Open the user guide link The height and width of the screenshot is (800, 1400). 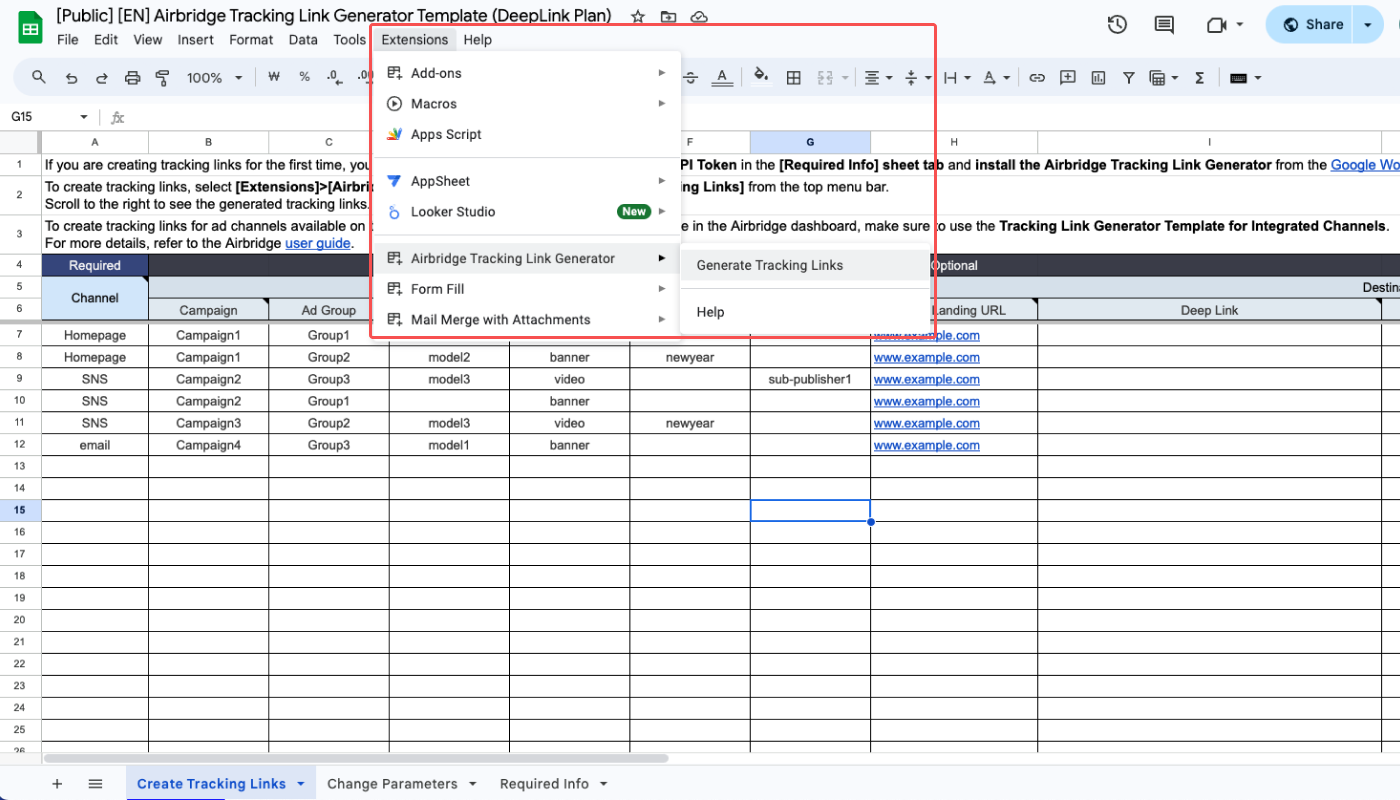pyautogui.click(x=318, y=243)
